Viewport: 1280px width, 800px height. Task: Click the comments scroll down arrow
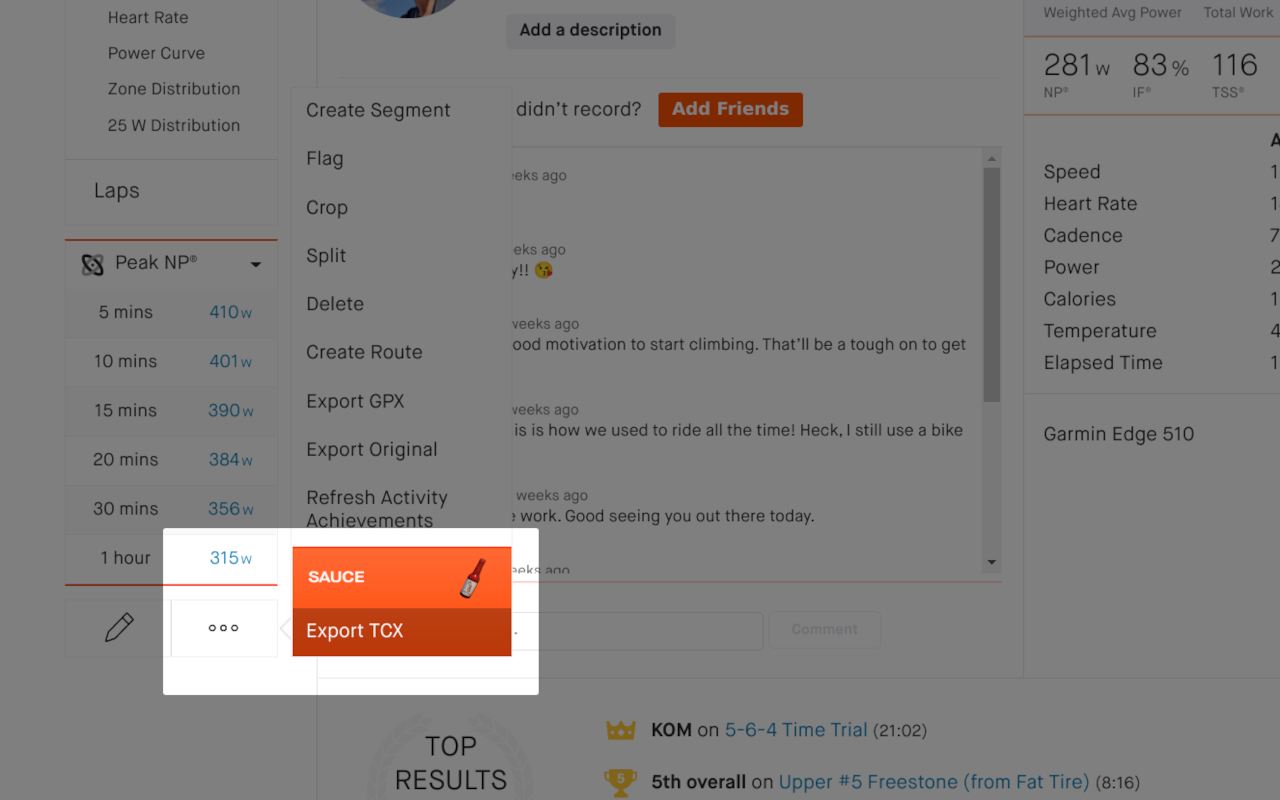(x=991, y=563)
